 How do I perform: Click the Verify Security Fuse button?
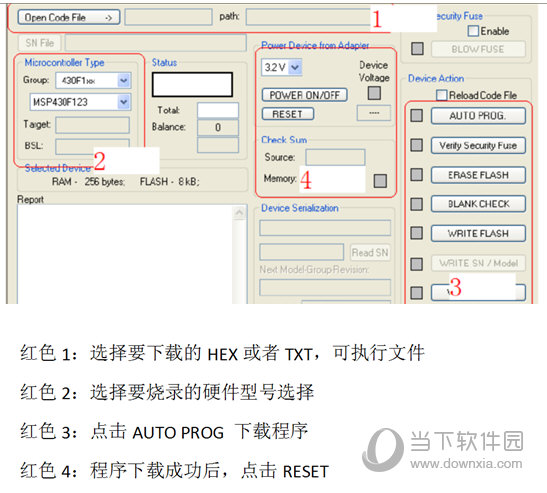click(x=478, y=145)
